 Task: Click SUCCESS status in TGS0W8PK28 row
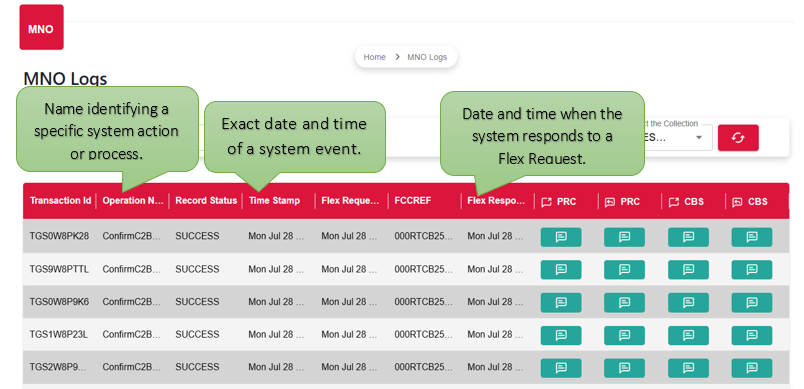click(x=197, y=236)
